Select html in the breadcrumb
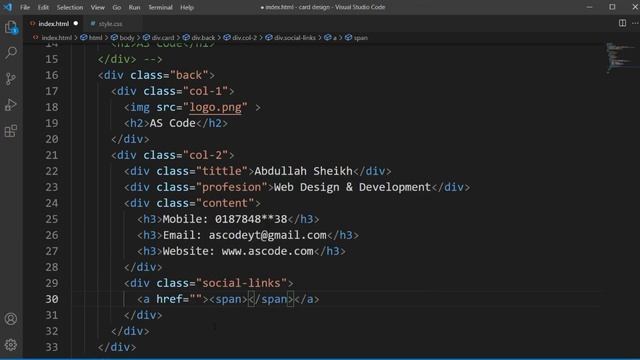The width and height of the screenshot is (640, 360). pyautogui.click(x=95, y=38)
